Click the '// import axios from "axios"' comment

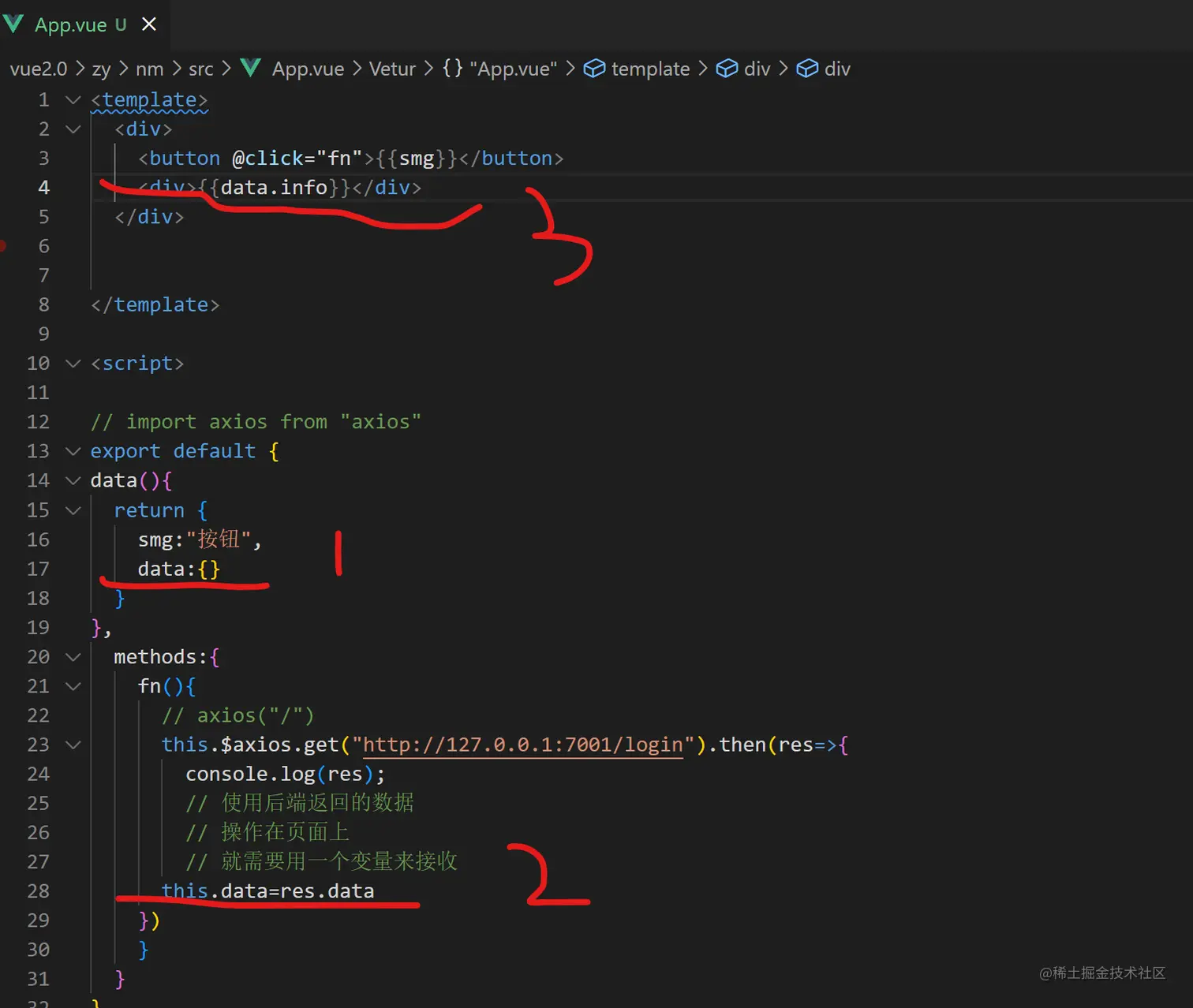click(256, 422)
